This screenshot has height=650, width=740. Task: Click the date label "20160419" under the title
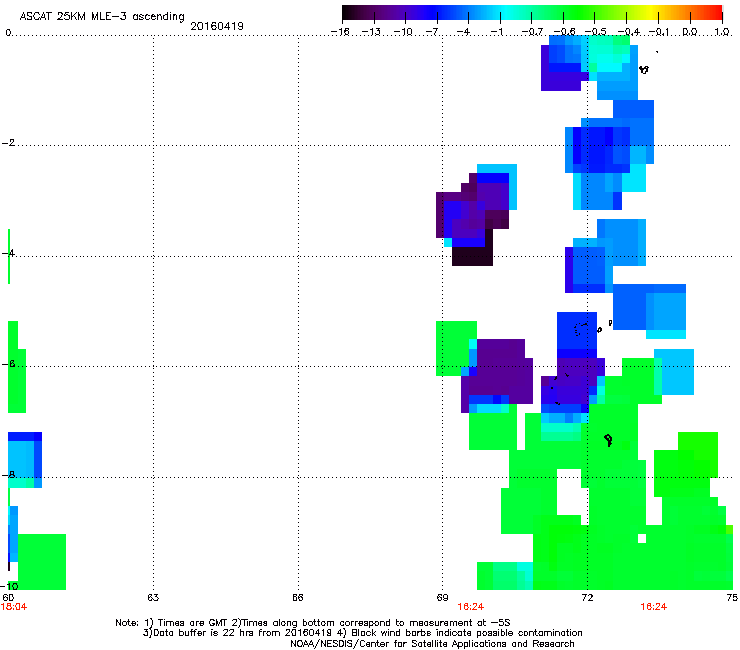217,26
